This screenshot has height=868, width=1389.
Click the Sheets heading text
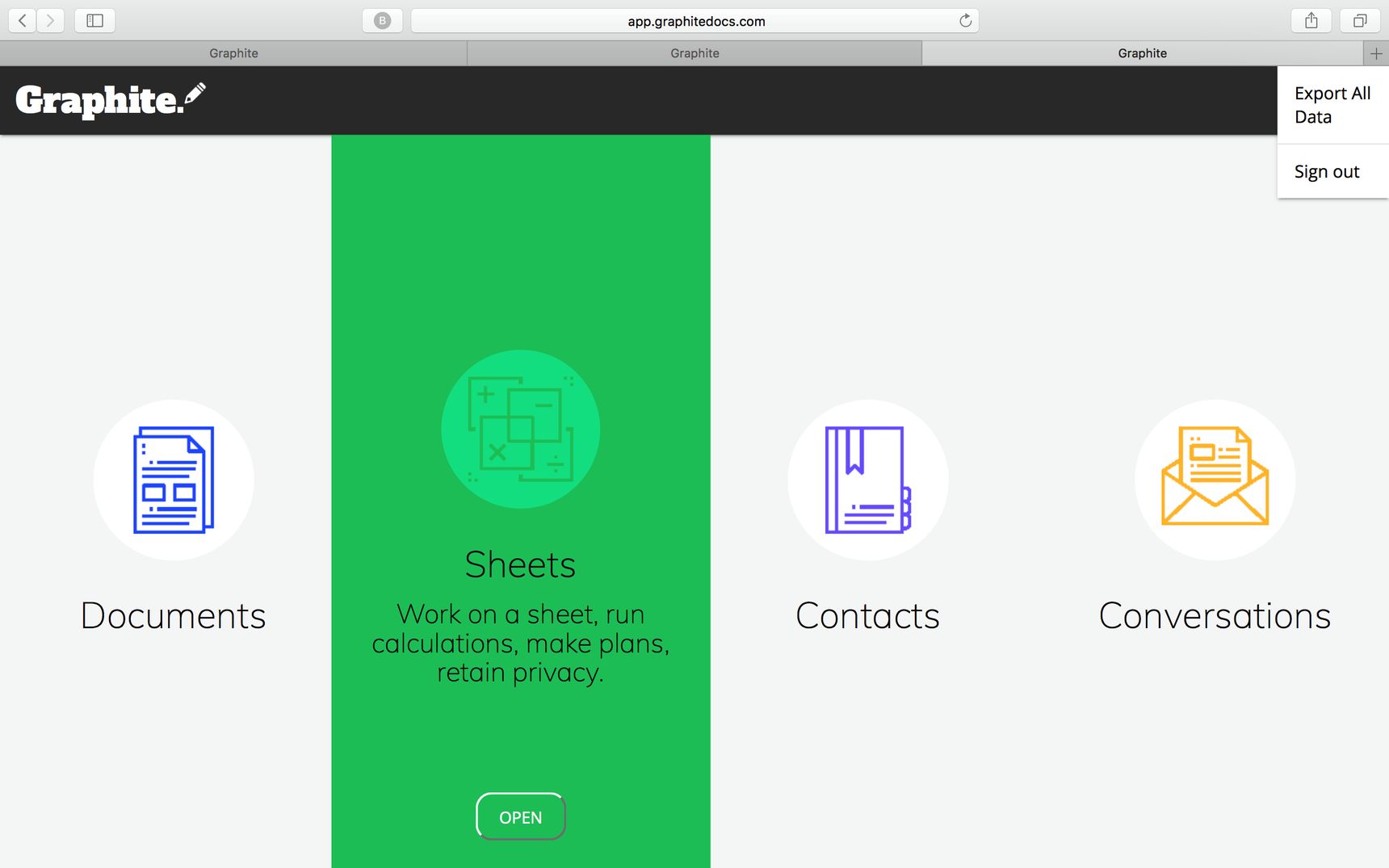(x=521, y=564)
